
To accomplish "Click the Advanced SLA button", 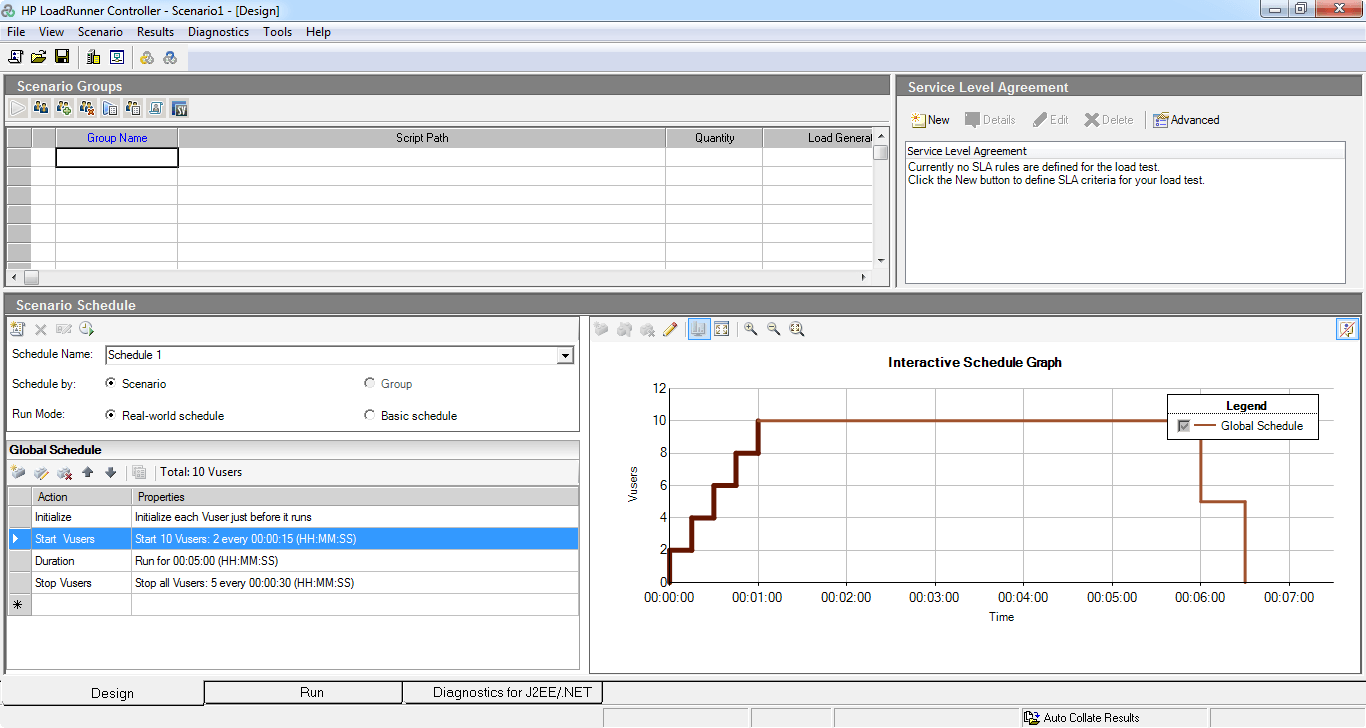I will (x=1186, y=120).
